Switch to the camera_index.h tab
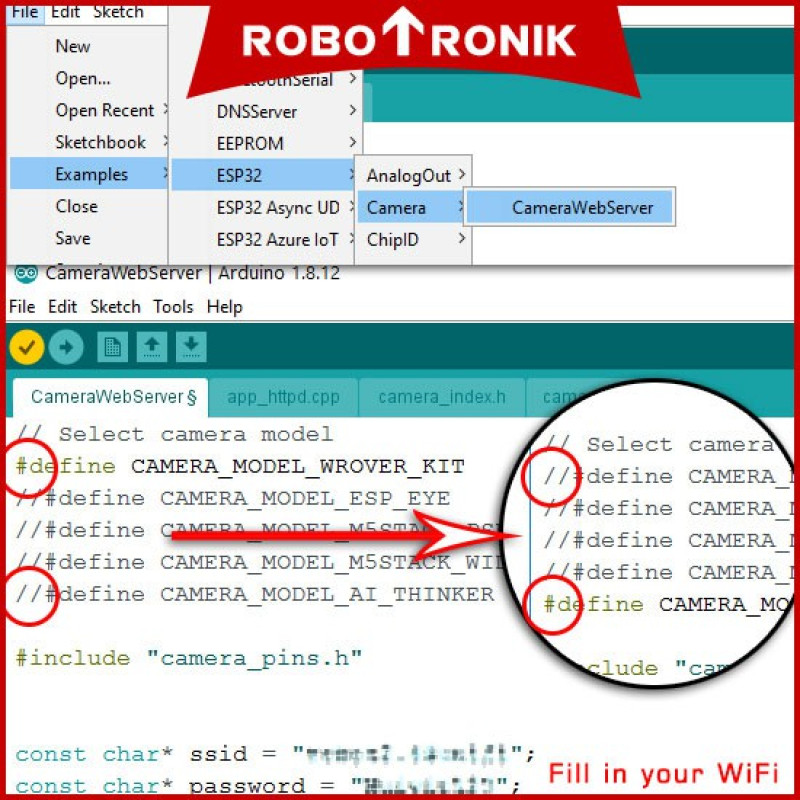The image size is (800, 800). (441, 397)
